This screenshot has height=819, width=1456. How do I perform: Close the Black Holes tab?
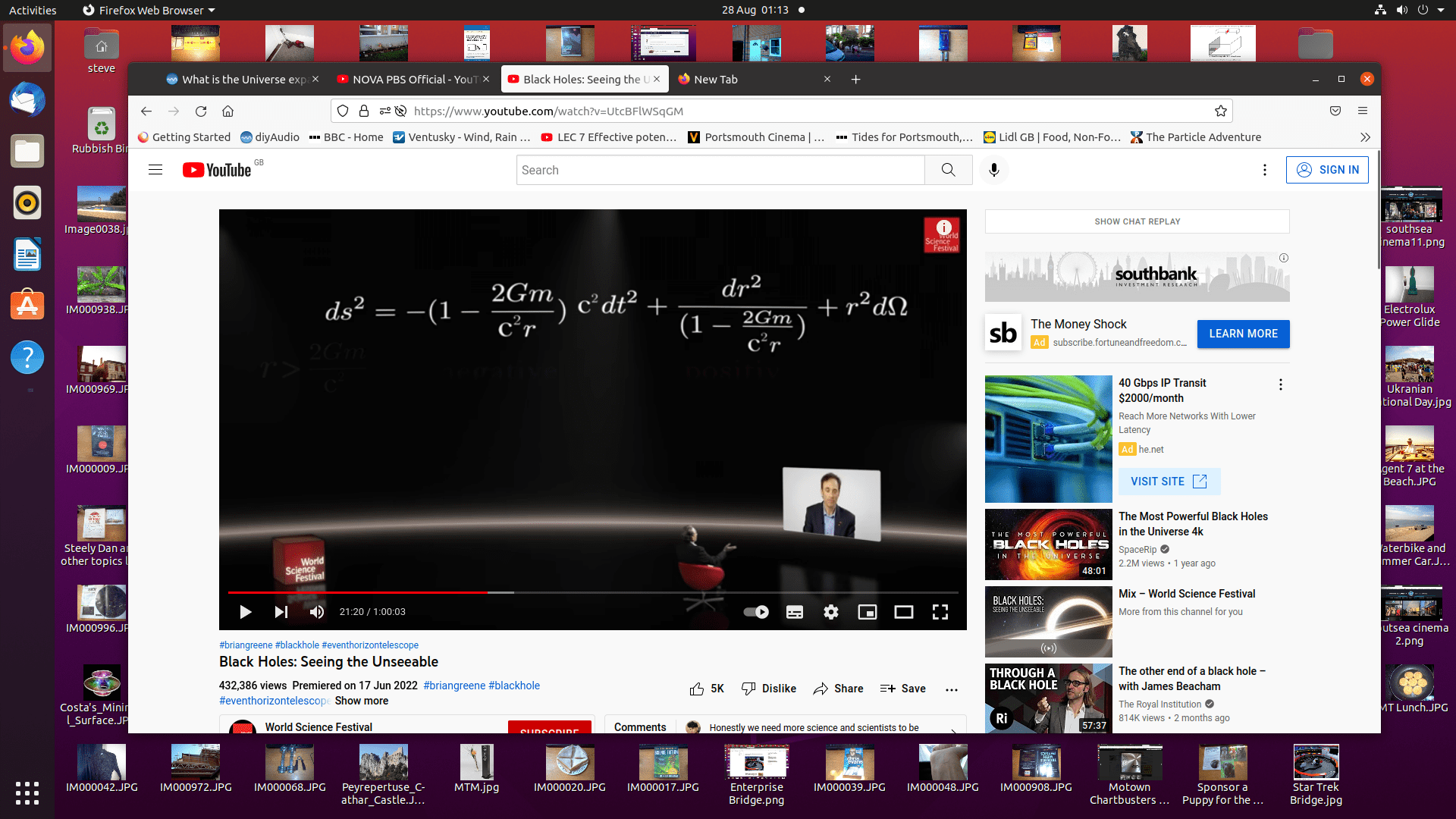click(657, 79)
